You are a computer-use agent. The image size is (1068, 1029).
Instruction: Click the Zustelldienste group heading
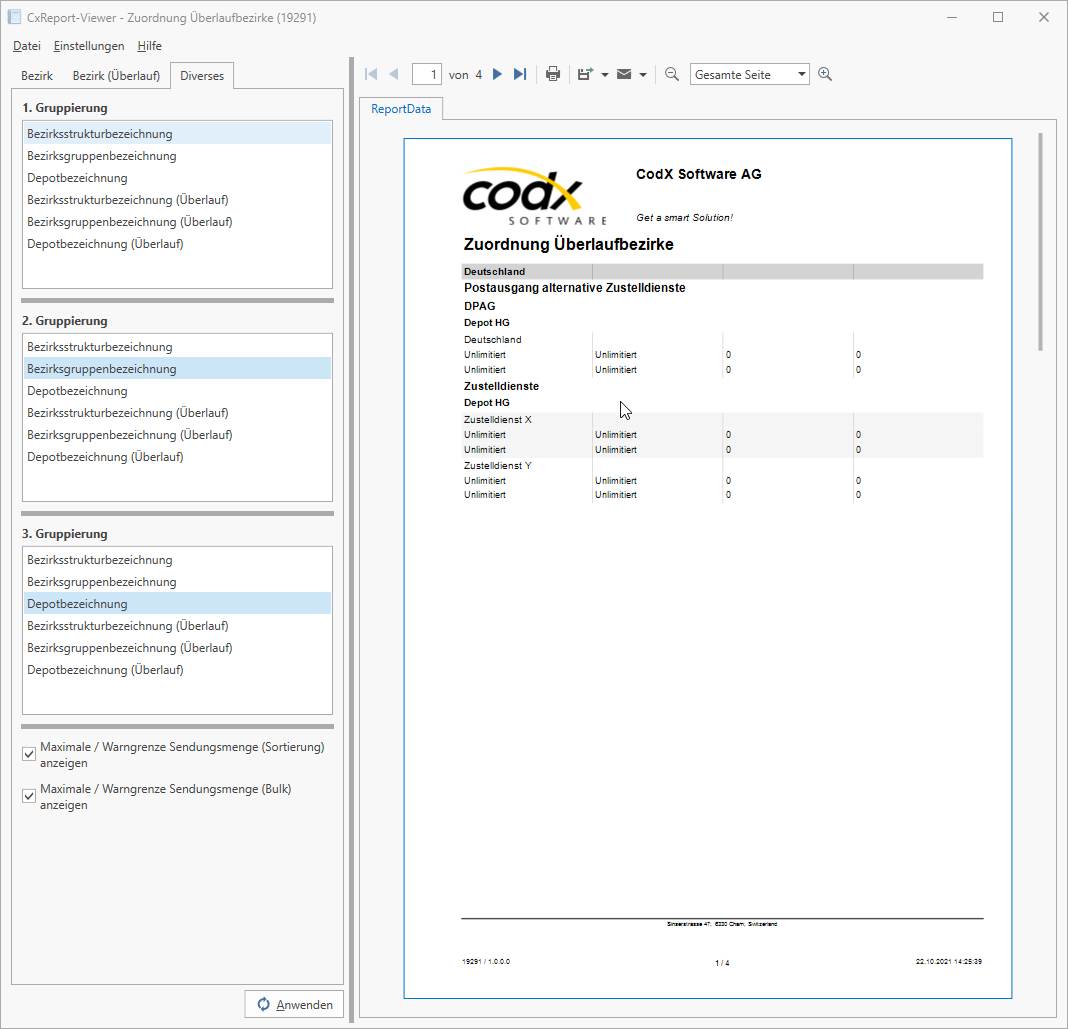(501, 386)
